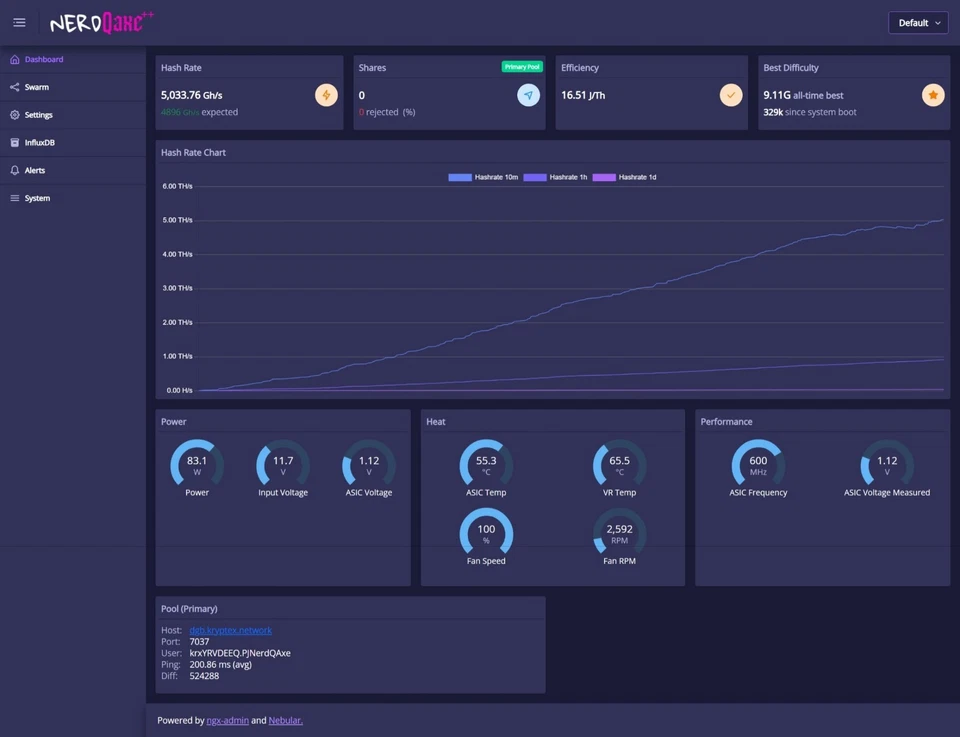Open the ngx-admin footer link

point(228,720)
